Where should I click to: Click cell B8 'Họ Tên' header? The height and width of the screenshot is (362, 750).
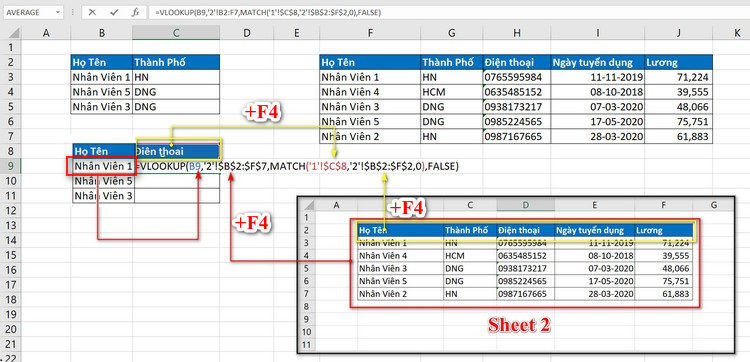pyautogui.click(x=104, y=151)
